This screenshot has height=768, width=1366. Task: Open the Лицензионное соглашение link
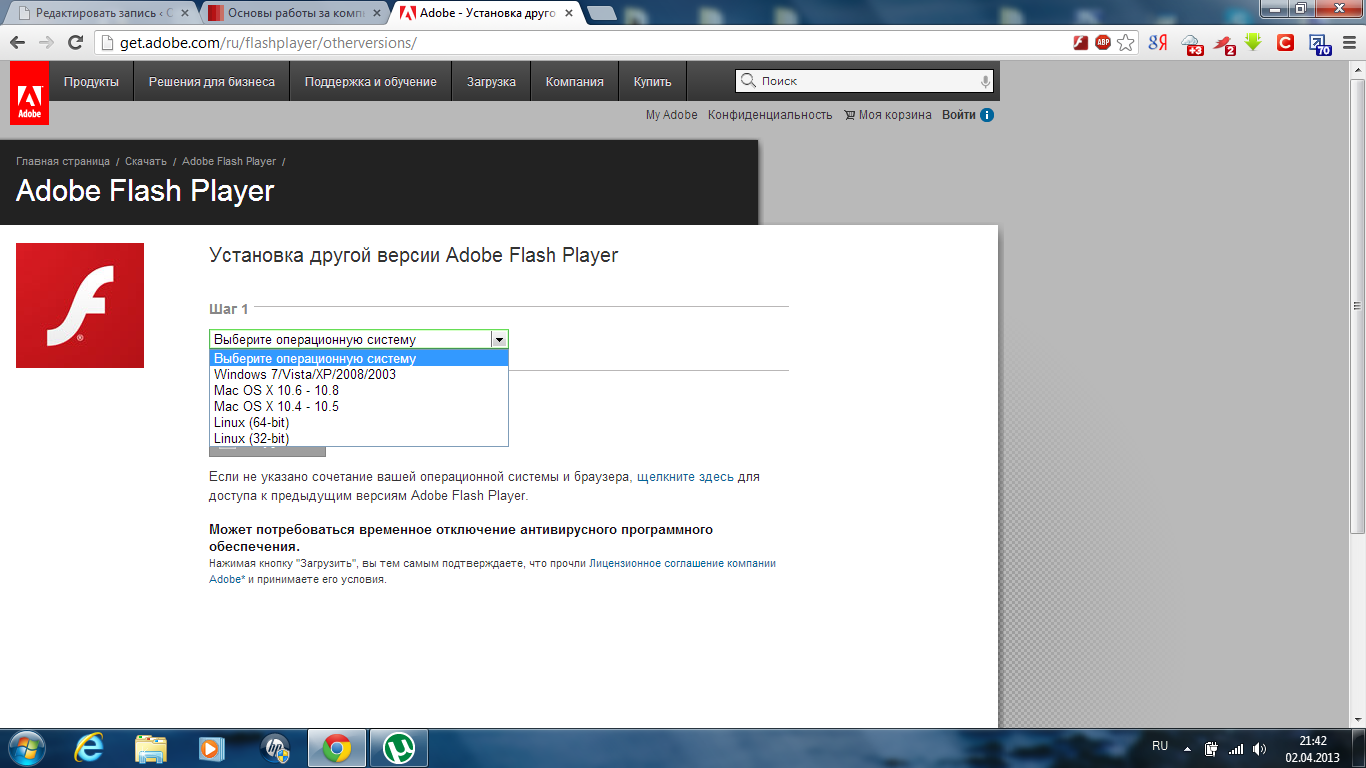[682, 563]
